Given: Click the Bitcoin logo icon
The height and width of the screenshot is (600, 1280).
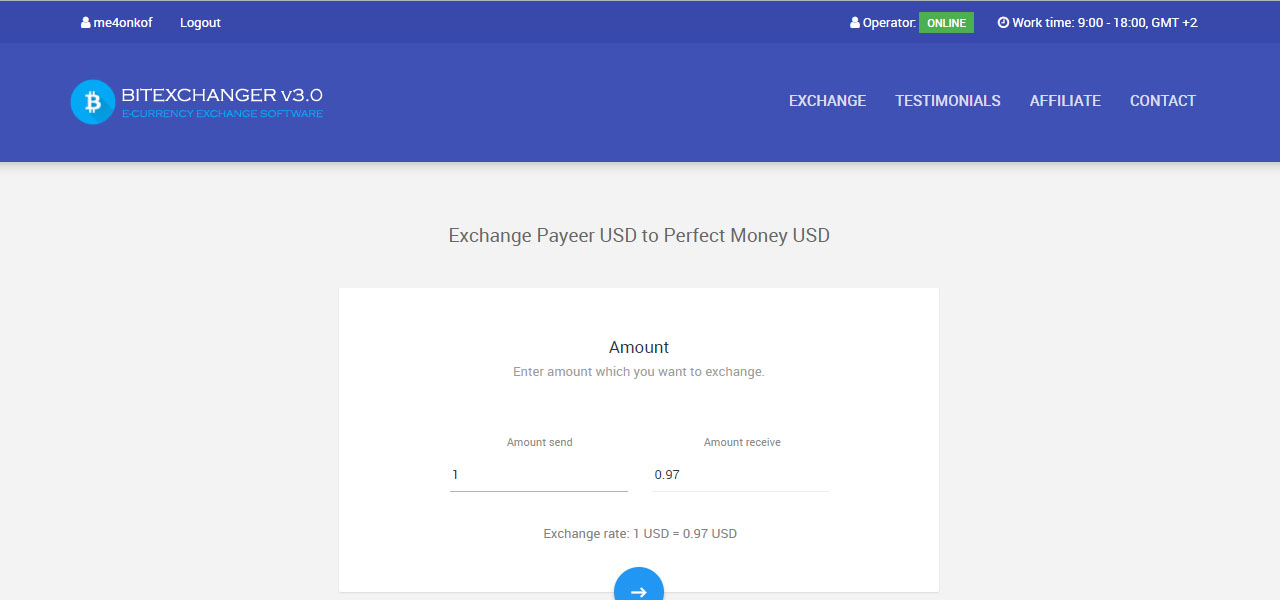Looking at the screenshot, I should tap(93, 102).
